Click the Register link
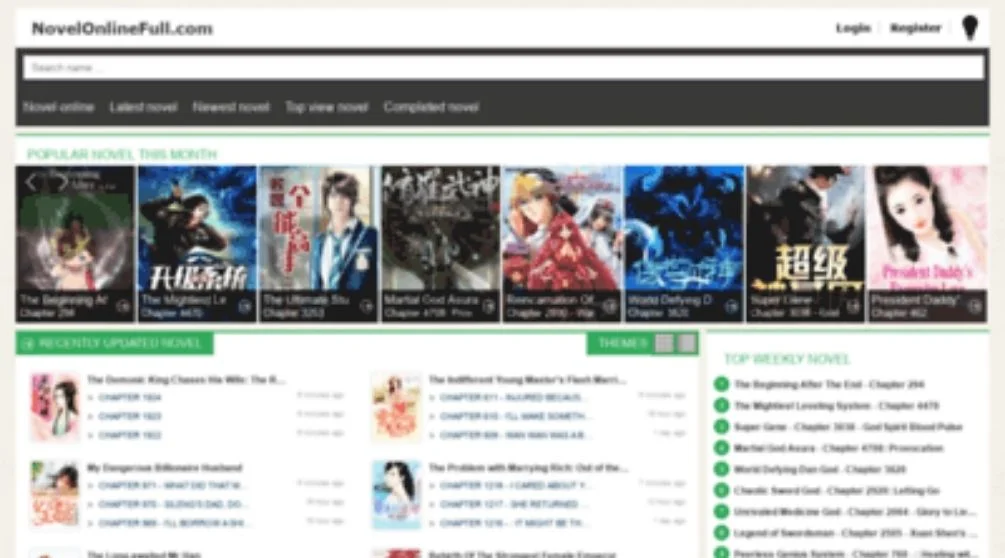This screenshot has height=558, width=1005. 915,28
